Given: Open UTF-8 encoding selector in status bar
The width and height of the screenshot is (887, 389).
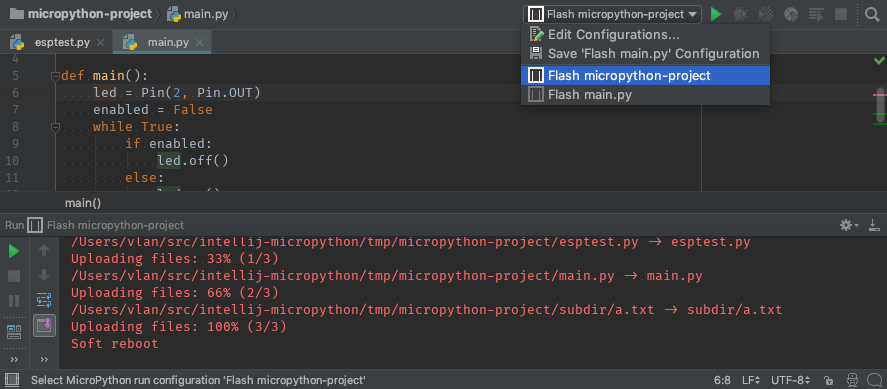Looking at the screenshot, I should (x=790, y=380).
